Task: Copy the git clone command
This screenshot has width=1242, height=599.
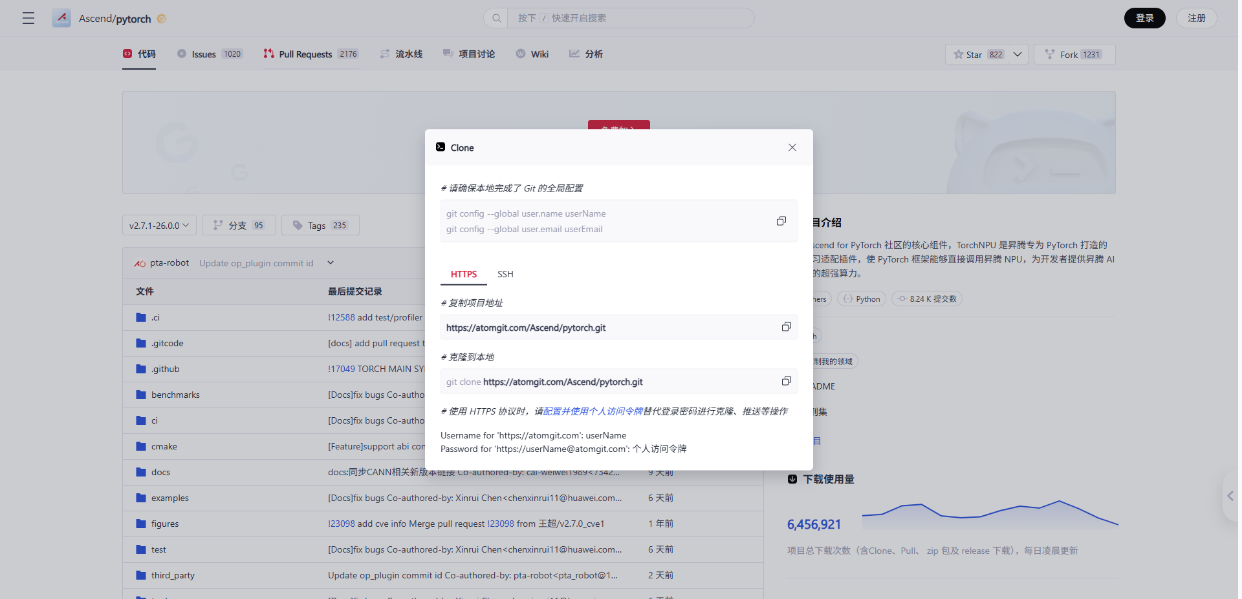Action: pos(786,381)
